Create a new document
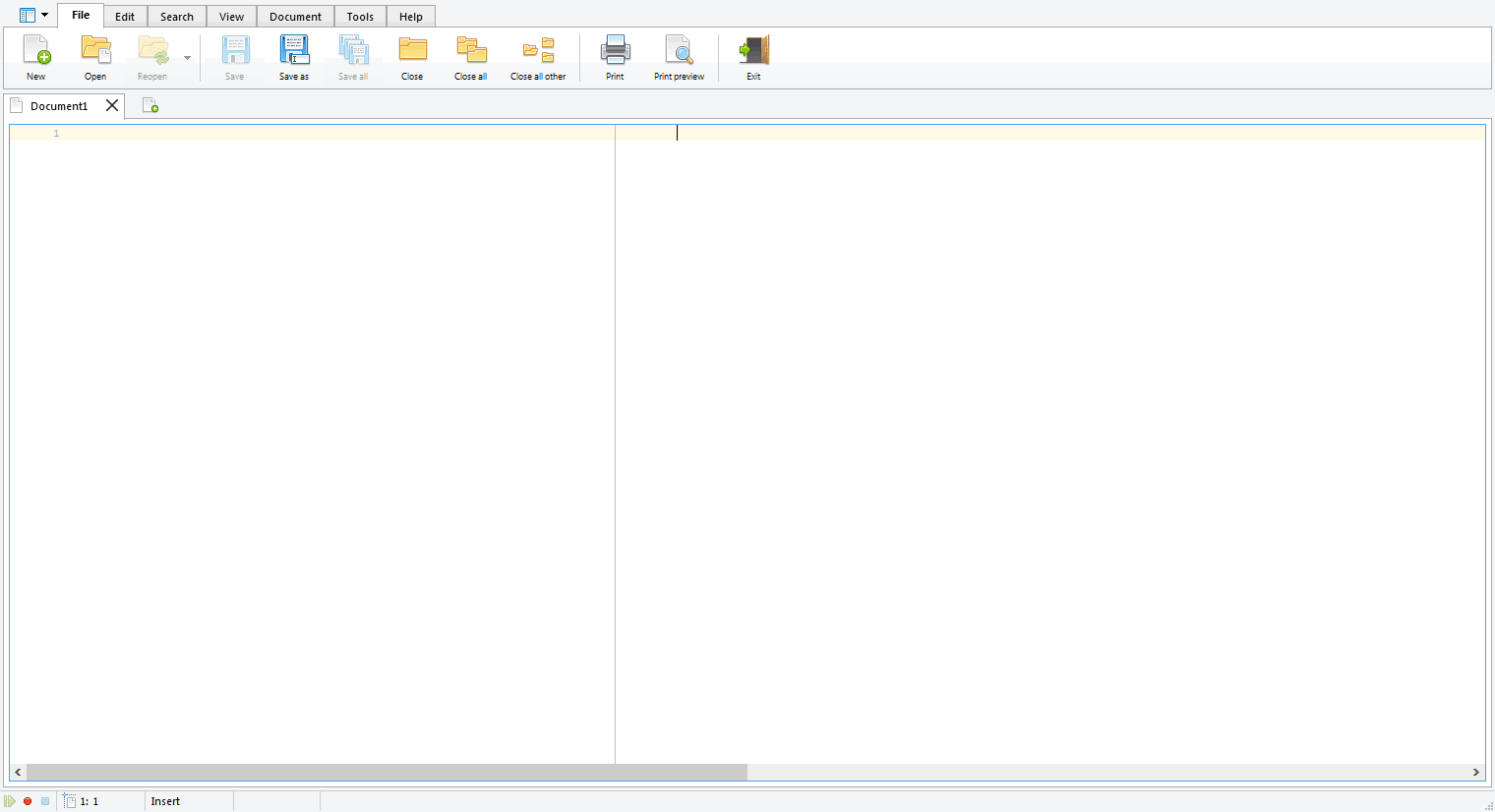The image size is (1495, 812). pos(35,54)
